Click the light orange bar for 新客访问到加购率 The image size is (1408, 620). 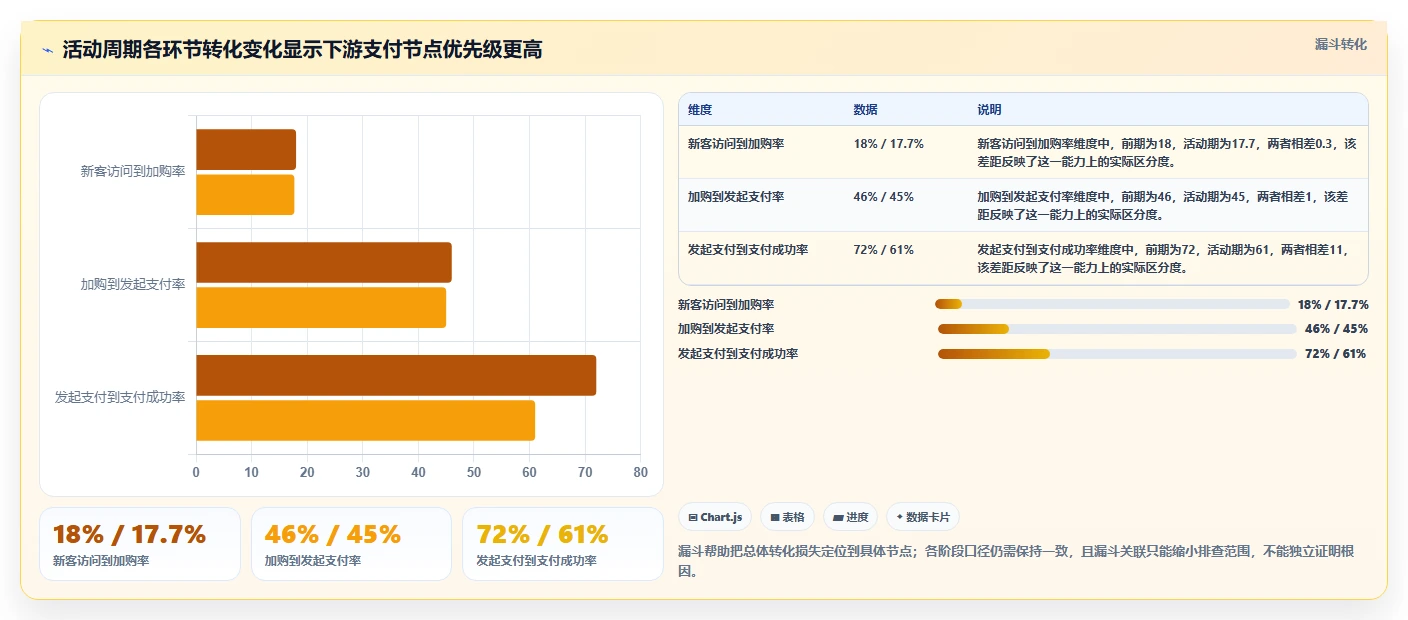245,194
